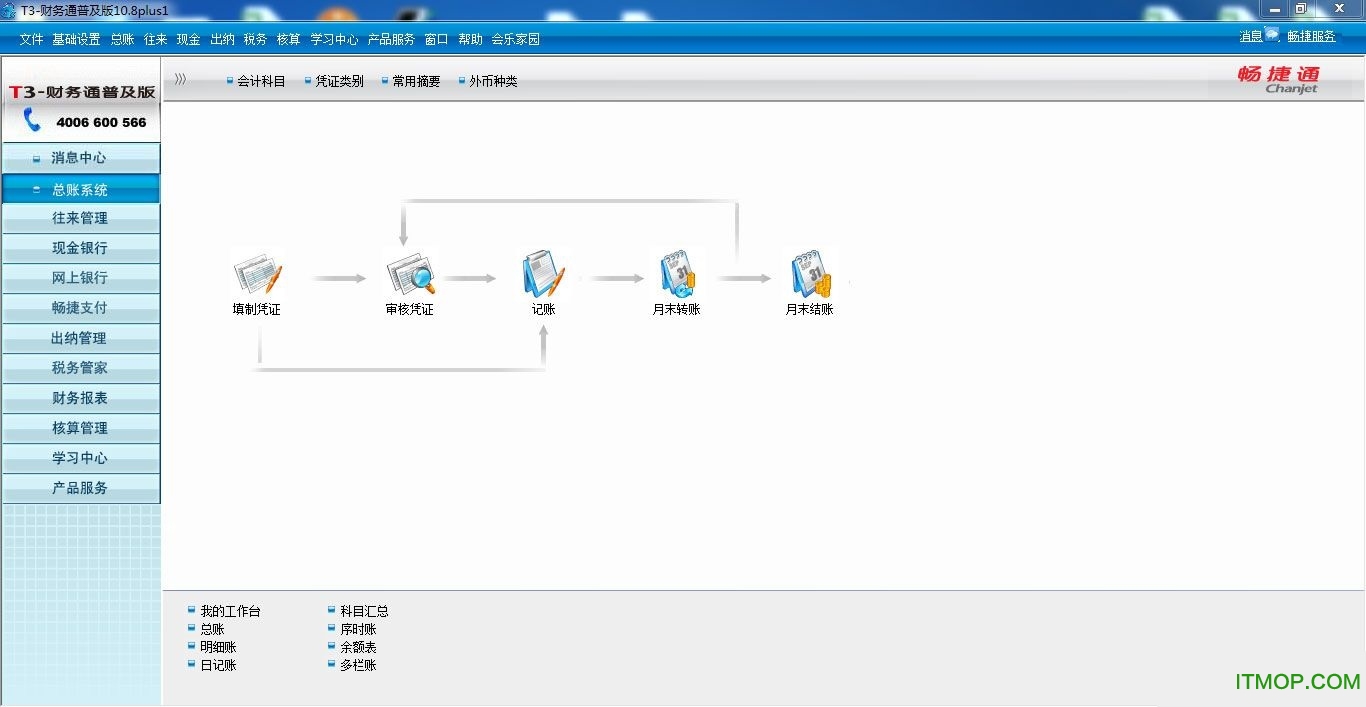
Task: Open 日记账 from the bottom panel
Action: (x=216, y=664)
